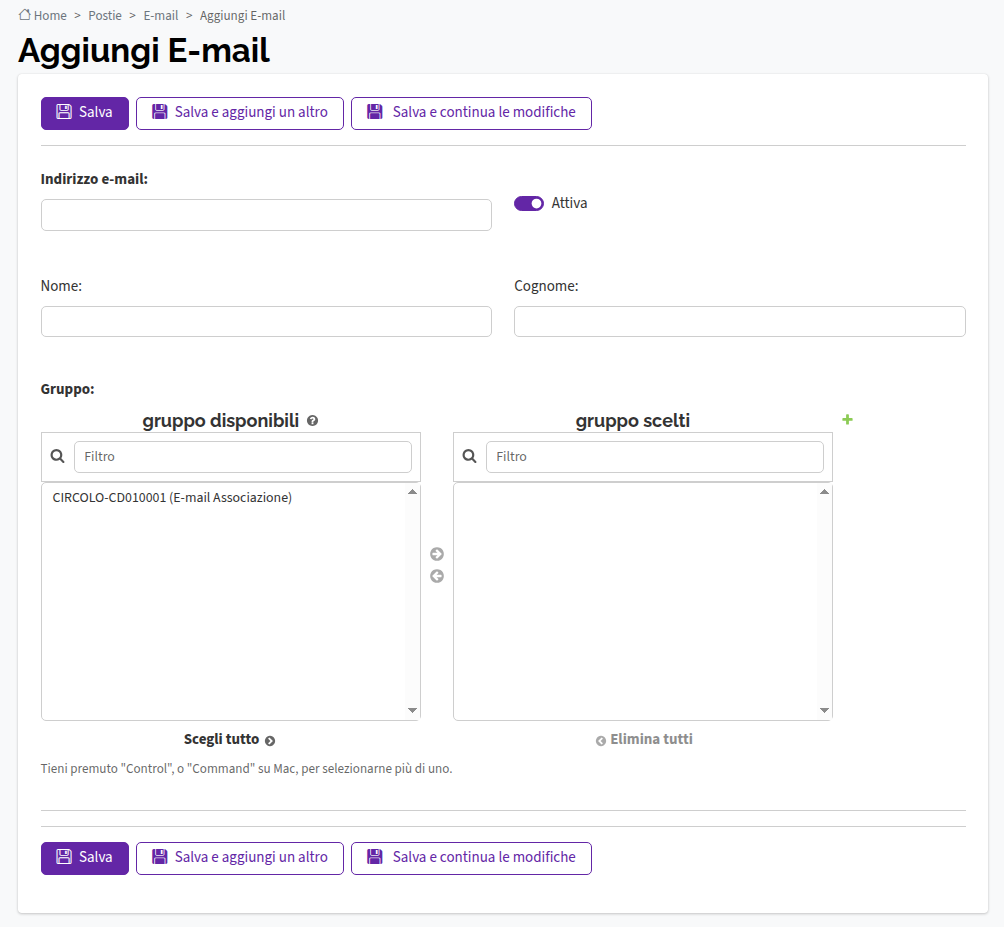Click down arrow of disponibili list scrollbar
The image size is (1004, 927).
(x=412, y=710)
